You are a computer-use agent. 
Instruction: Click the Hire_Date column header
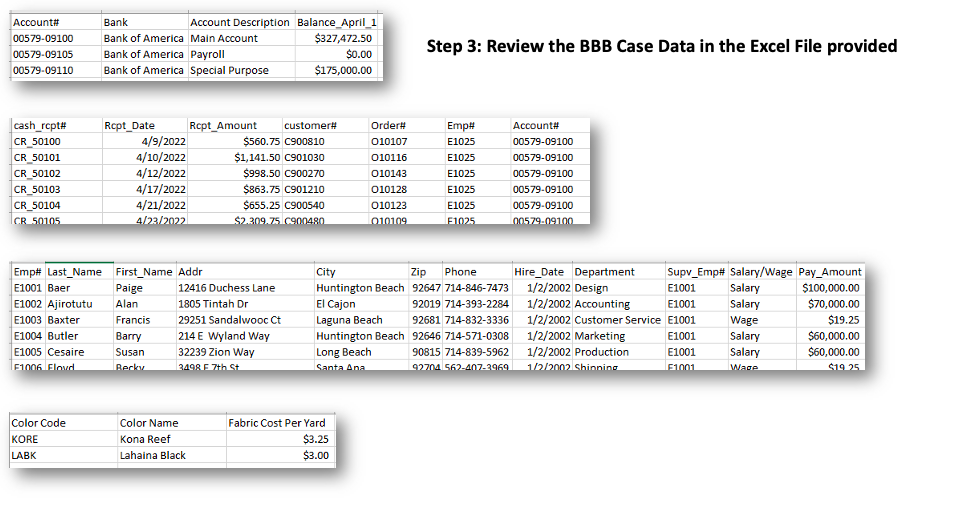(x=539, y=272)
